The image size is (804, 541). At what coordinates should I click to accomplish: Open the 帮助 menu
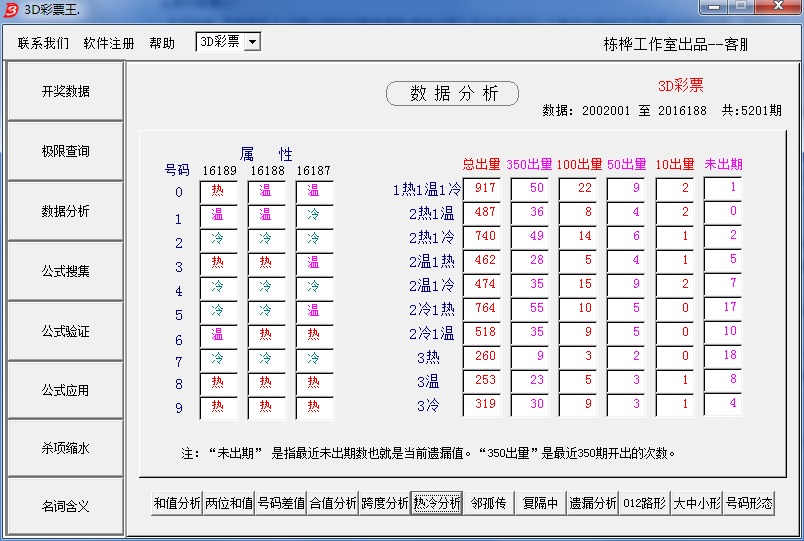coord(162,43)
